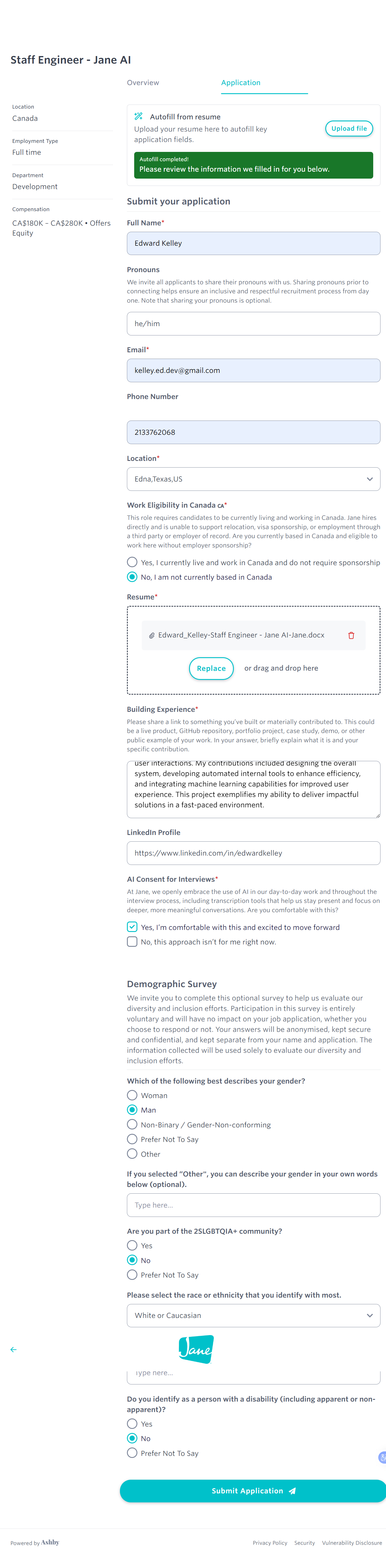Image resolution: width=386 pixels, height=1568 pixels.
Task: Click the autofill magic wand icon
Action: (x=139, y=116)
